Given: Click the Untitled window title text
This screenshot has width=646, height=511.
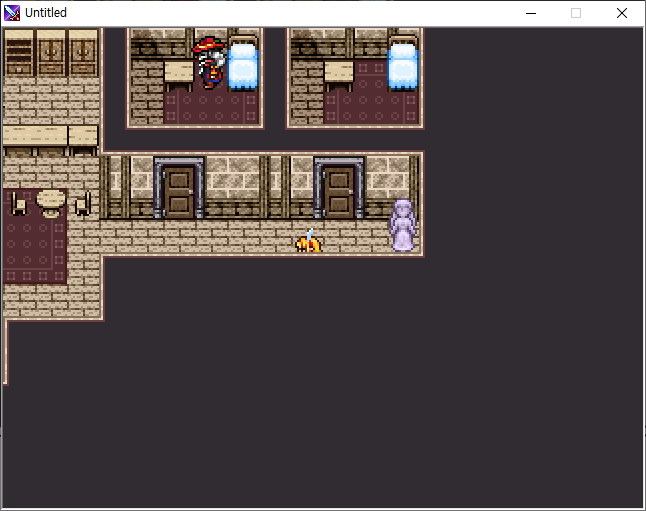Looking at the screenshot, I should [46, 13].
